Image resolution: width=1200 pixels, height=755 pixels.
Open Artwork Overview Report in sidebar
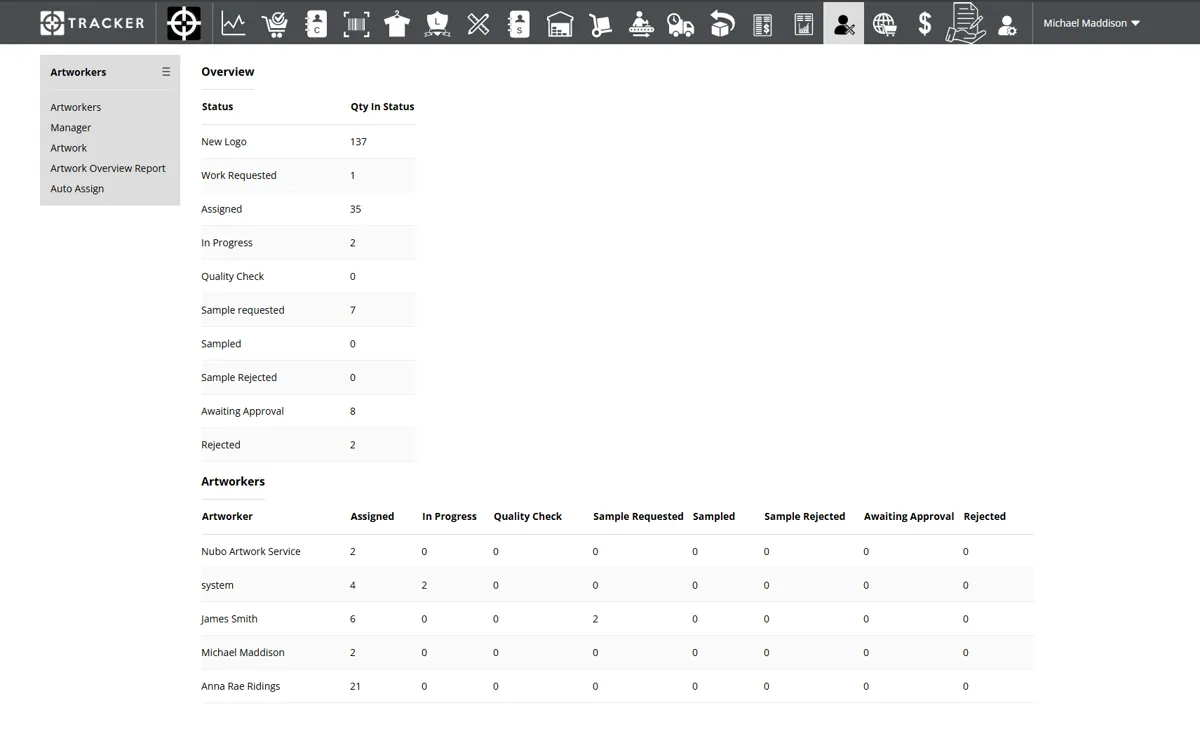pos(108,168)
